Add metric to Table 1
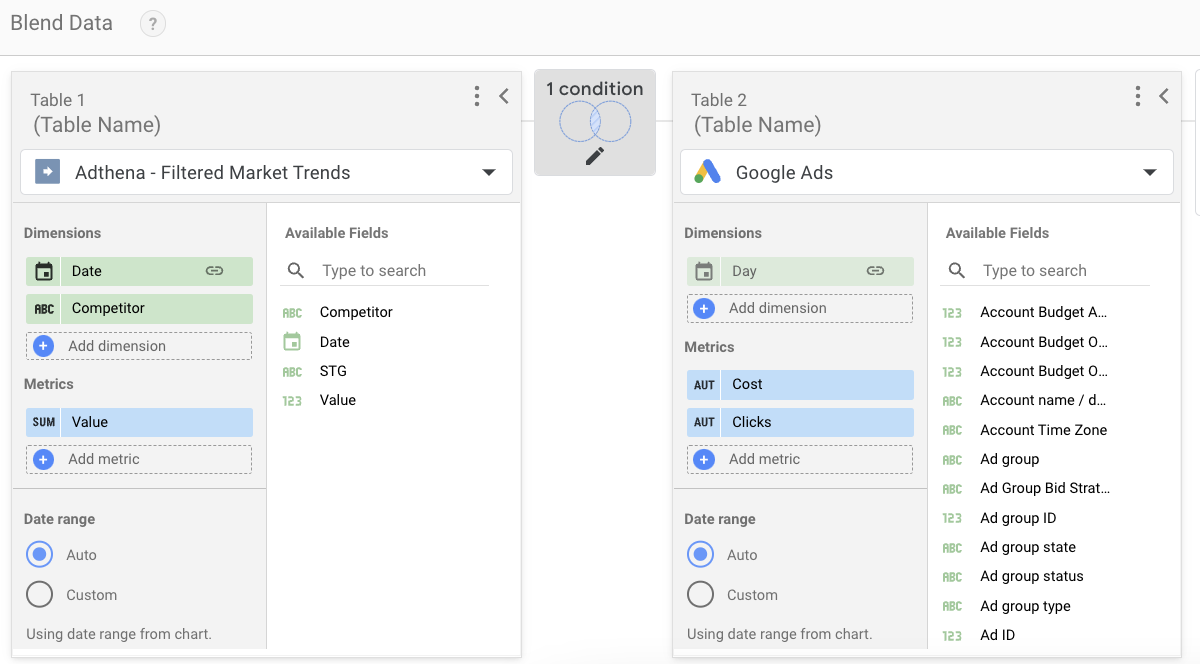Screen dimensions: 1200x664 pyautogui.click(x=139, y=459)
